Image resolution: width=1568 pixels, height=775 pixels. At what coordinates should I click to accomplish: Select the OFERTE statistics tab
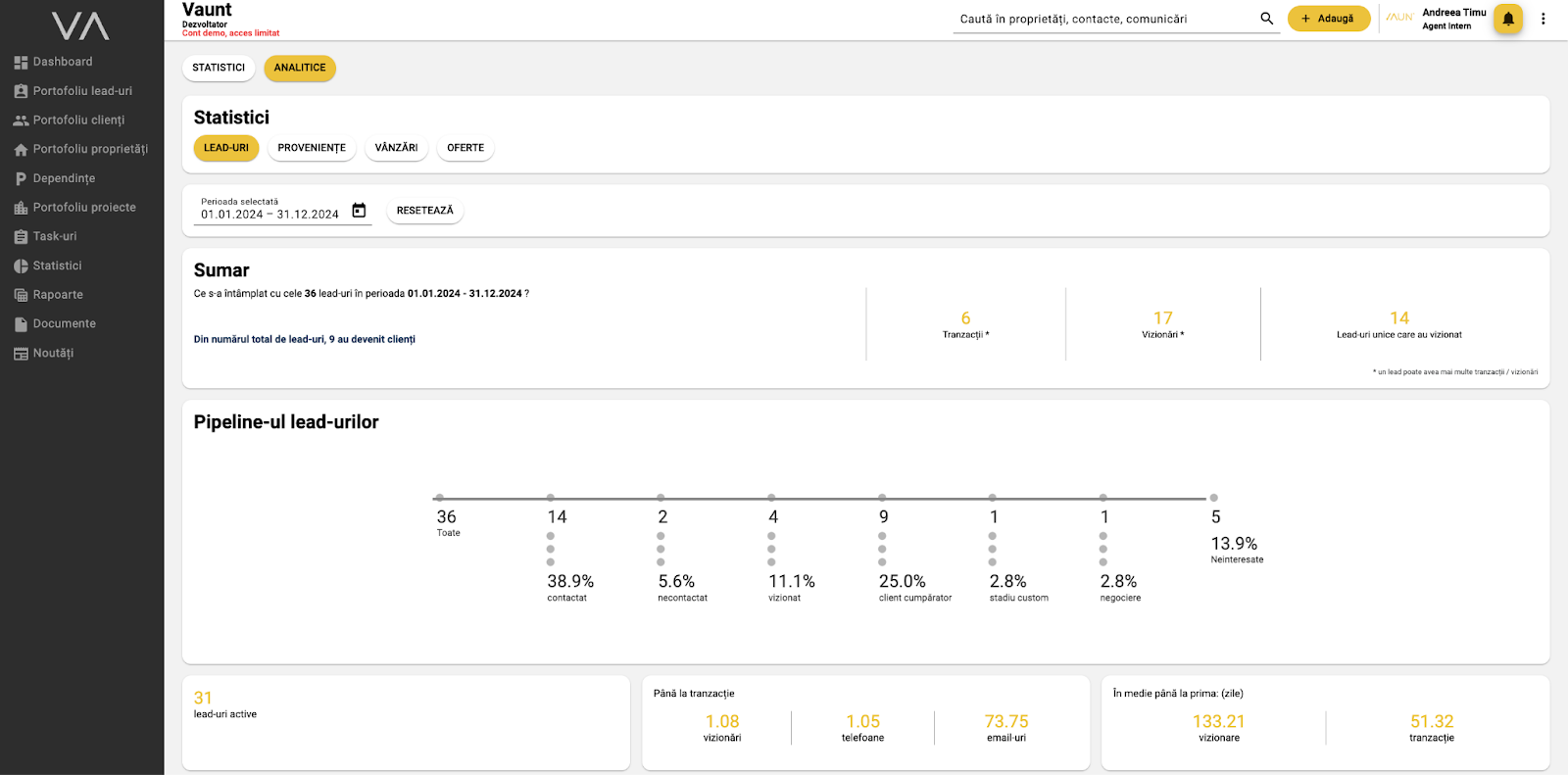pos(465,148)
